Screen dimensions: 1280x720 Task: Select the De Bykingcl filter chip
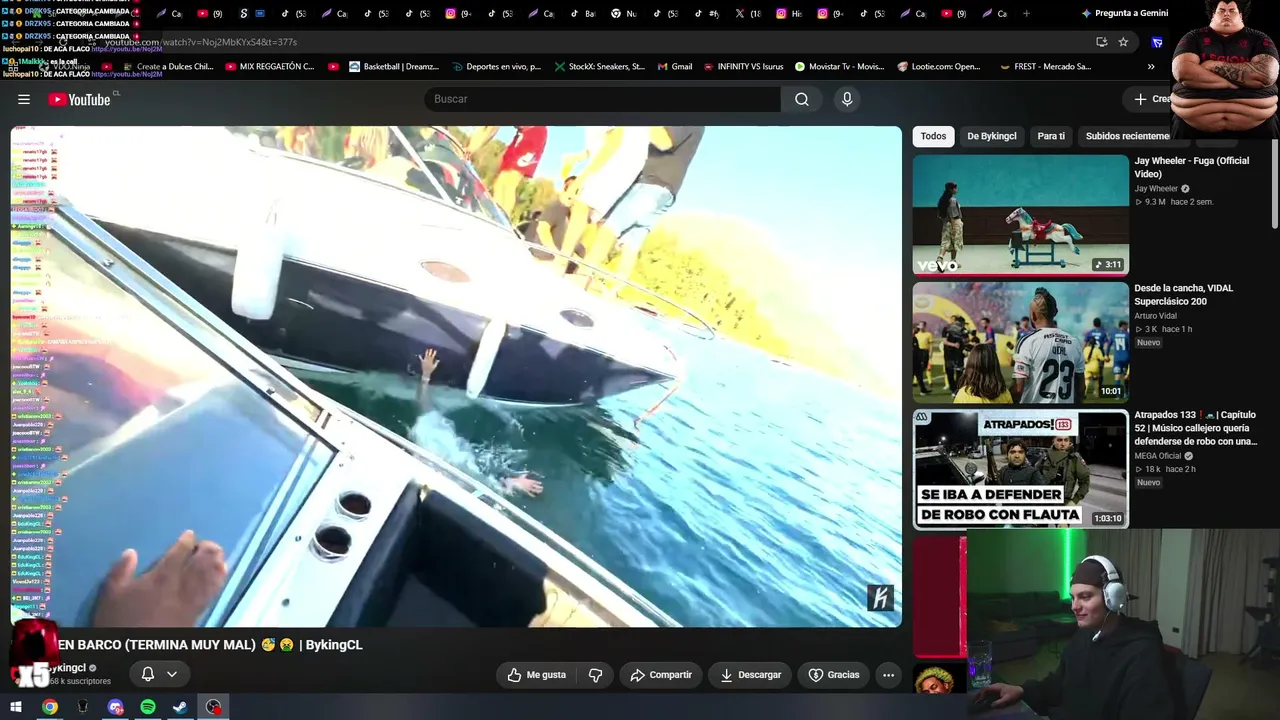pyautogui.click(x=991, y=136)
